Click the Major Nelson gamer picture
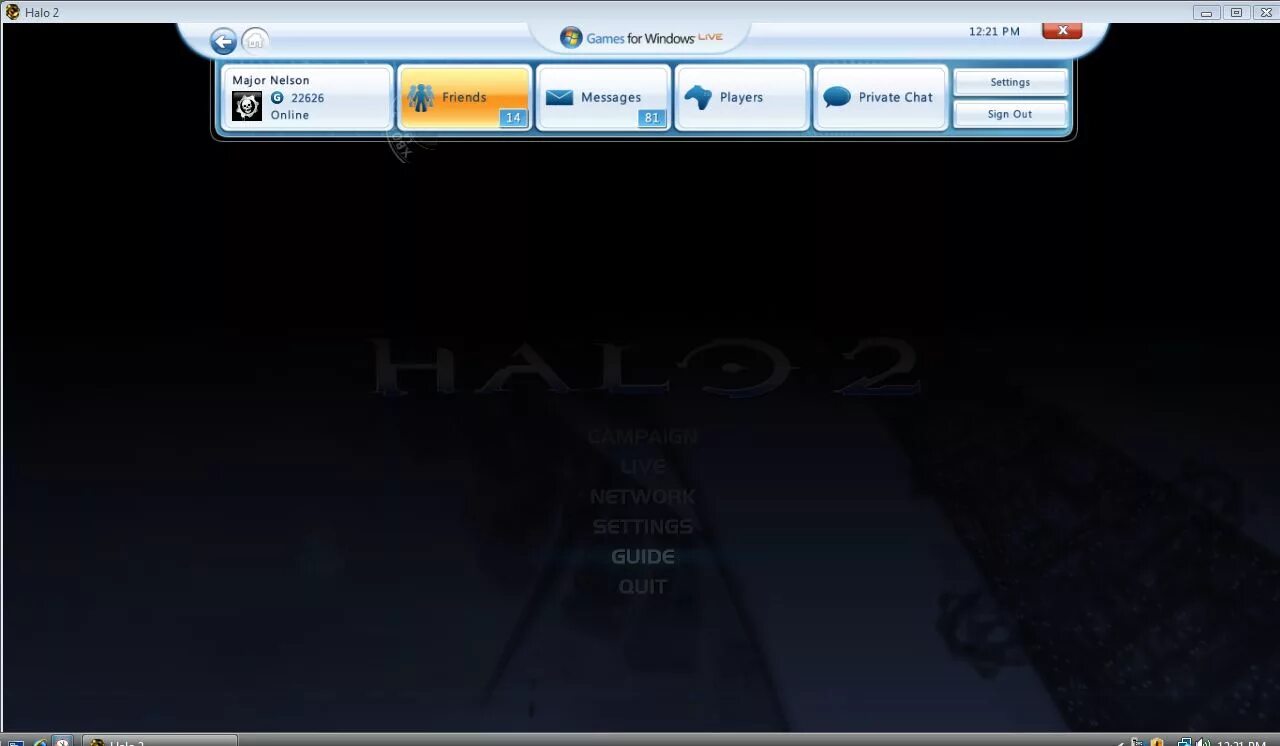 pos(247,106)
